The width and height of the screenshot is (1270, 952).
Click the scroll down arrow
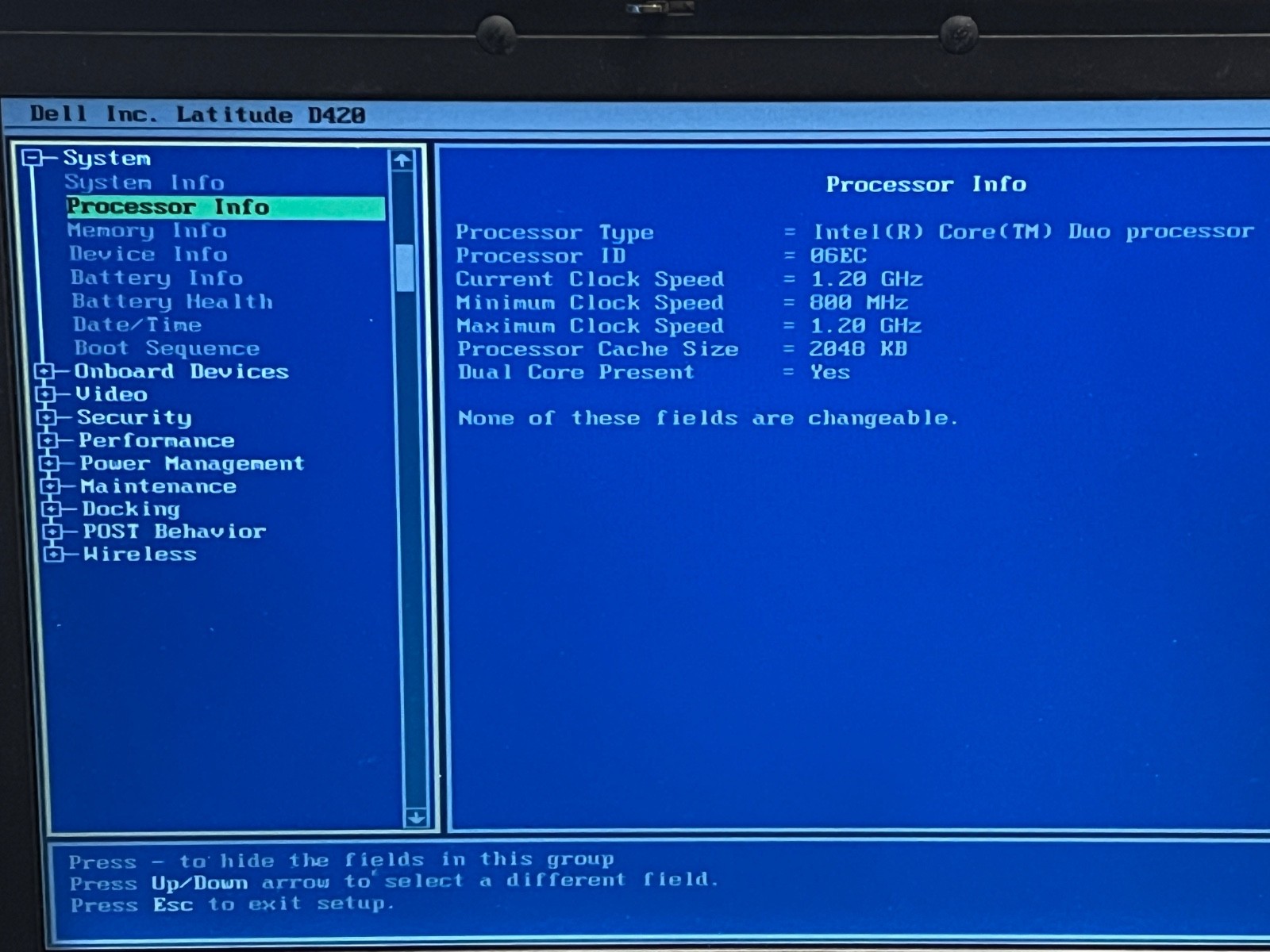tap(416, 817)
